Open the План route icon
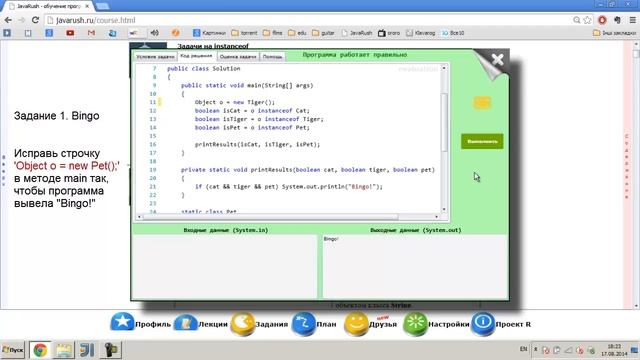The image size is (640, 360). click(x=303, y=324)
